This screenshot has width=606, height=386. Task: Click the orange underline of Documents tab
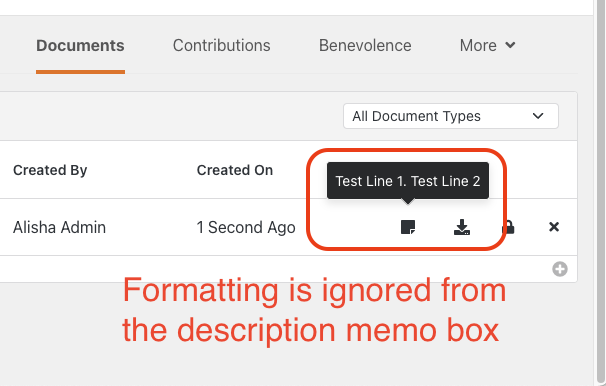click(x=80, y=71)
